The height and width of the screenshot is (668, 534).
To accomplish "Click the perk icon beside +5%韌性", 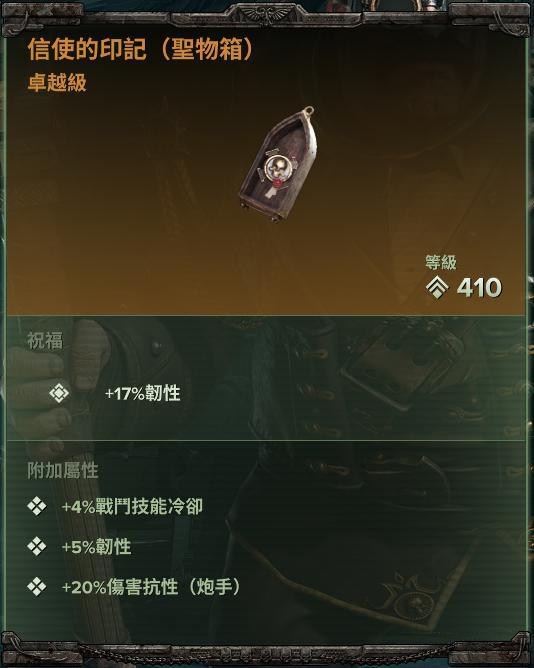I will point(37,547).
